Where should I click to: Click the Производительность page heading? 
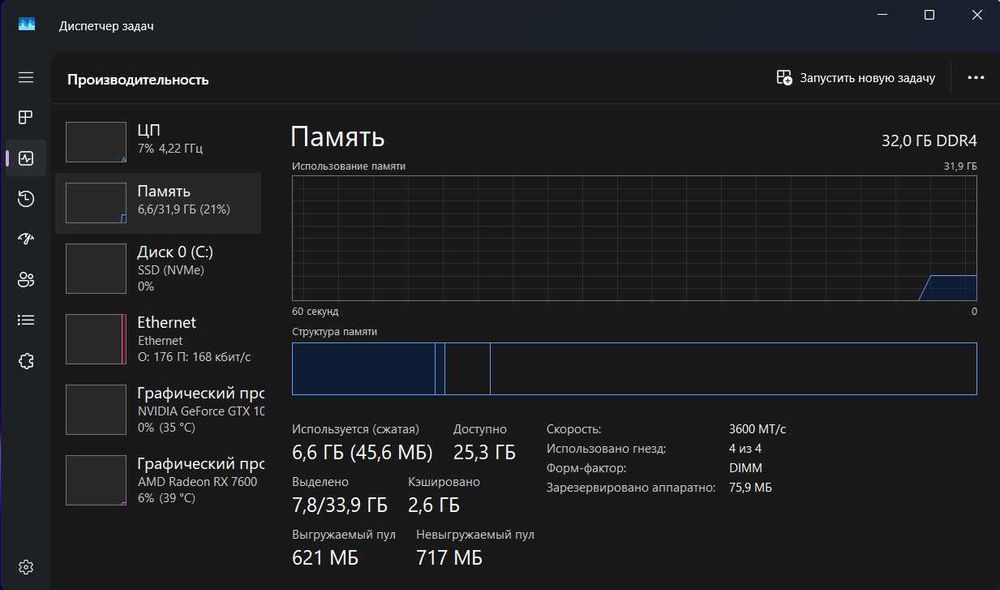coord(138,80)
